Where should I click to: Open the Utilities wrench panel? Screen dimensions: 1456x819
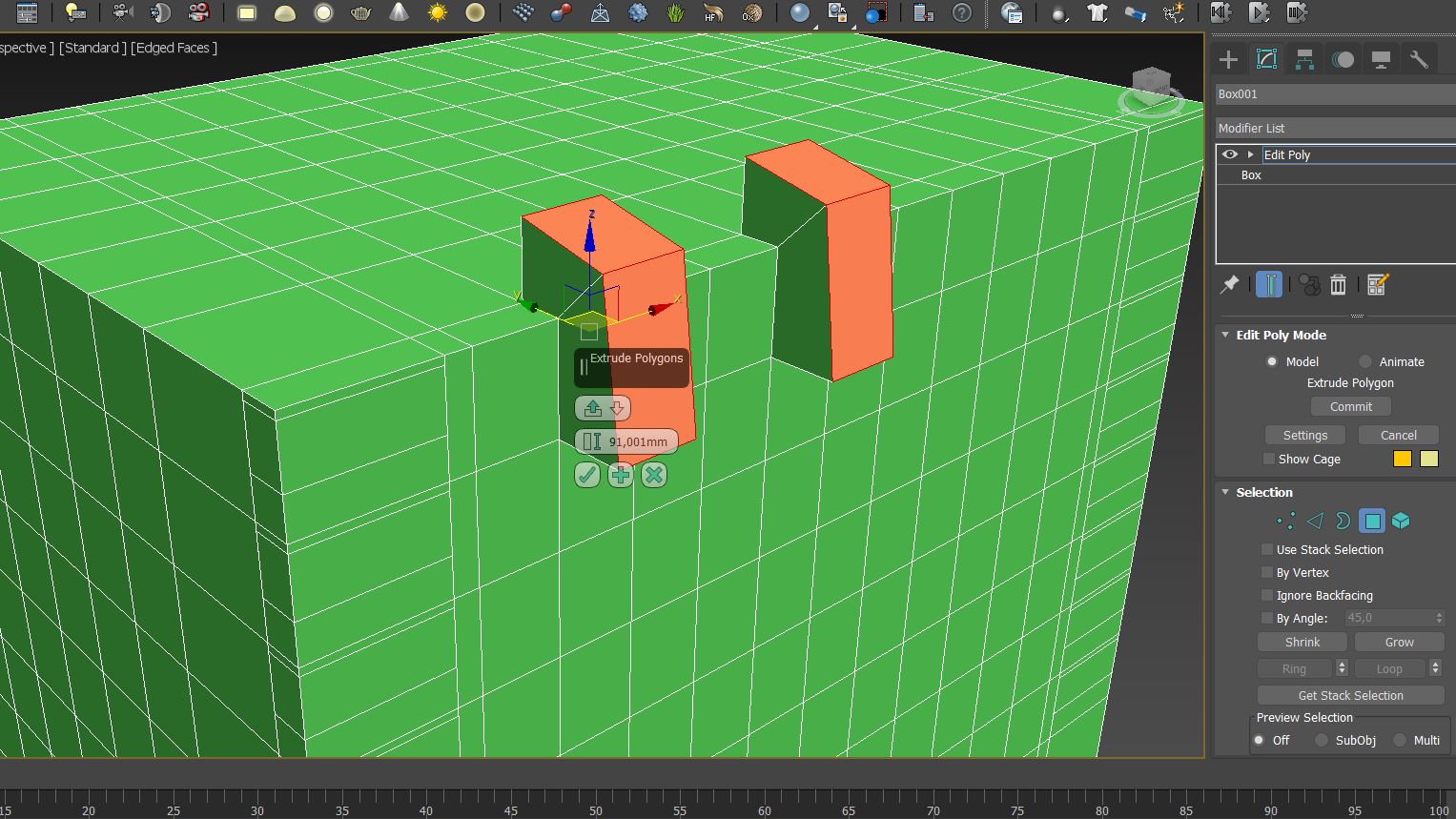1419,60
